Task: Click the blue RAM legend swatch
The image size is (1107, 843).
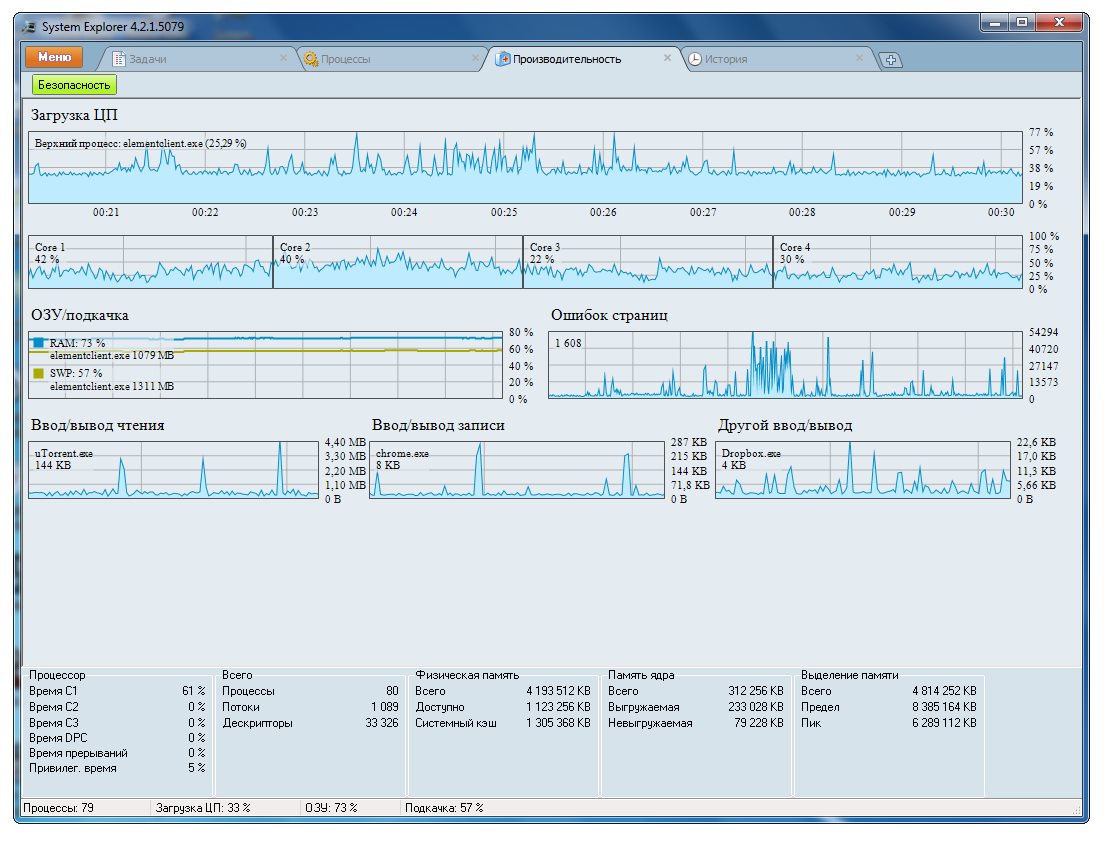Action: (39, 343)
